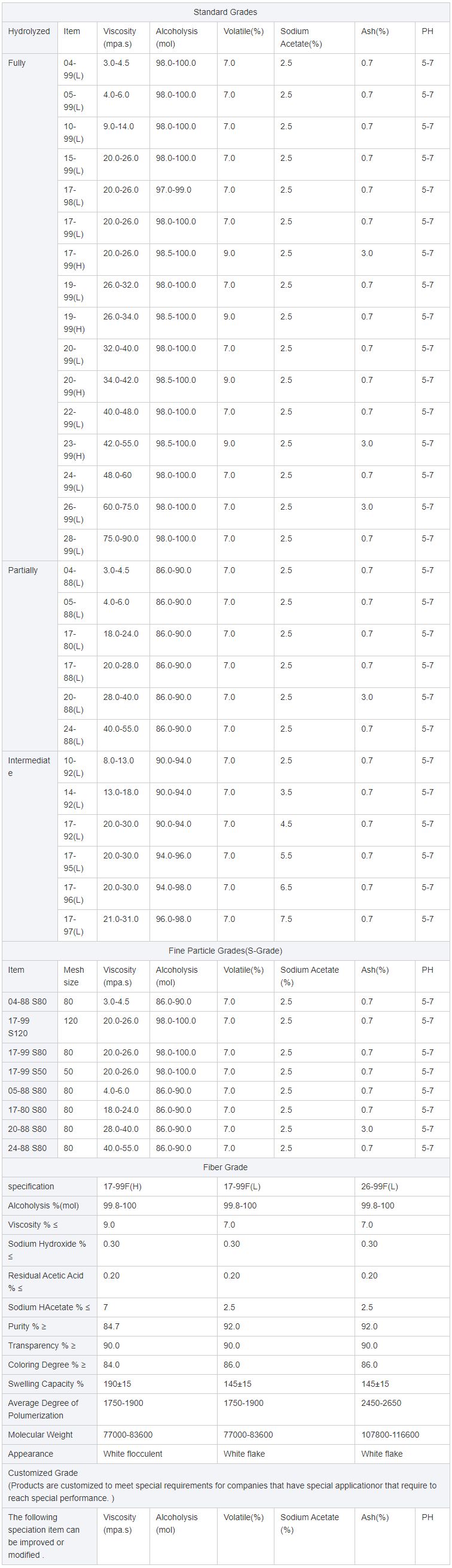The height and width of the screenshot is (1568, 452).
Task: Click the Standard Grades table header
Action: [225, 12]
